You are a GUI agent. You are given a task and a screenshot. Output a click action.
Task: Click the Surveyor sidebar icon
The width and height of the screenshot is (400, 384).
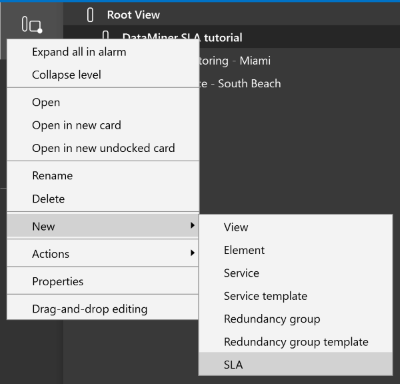(32, 25)
